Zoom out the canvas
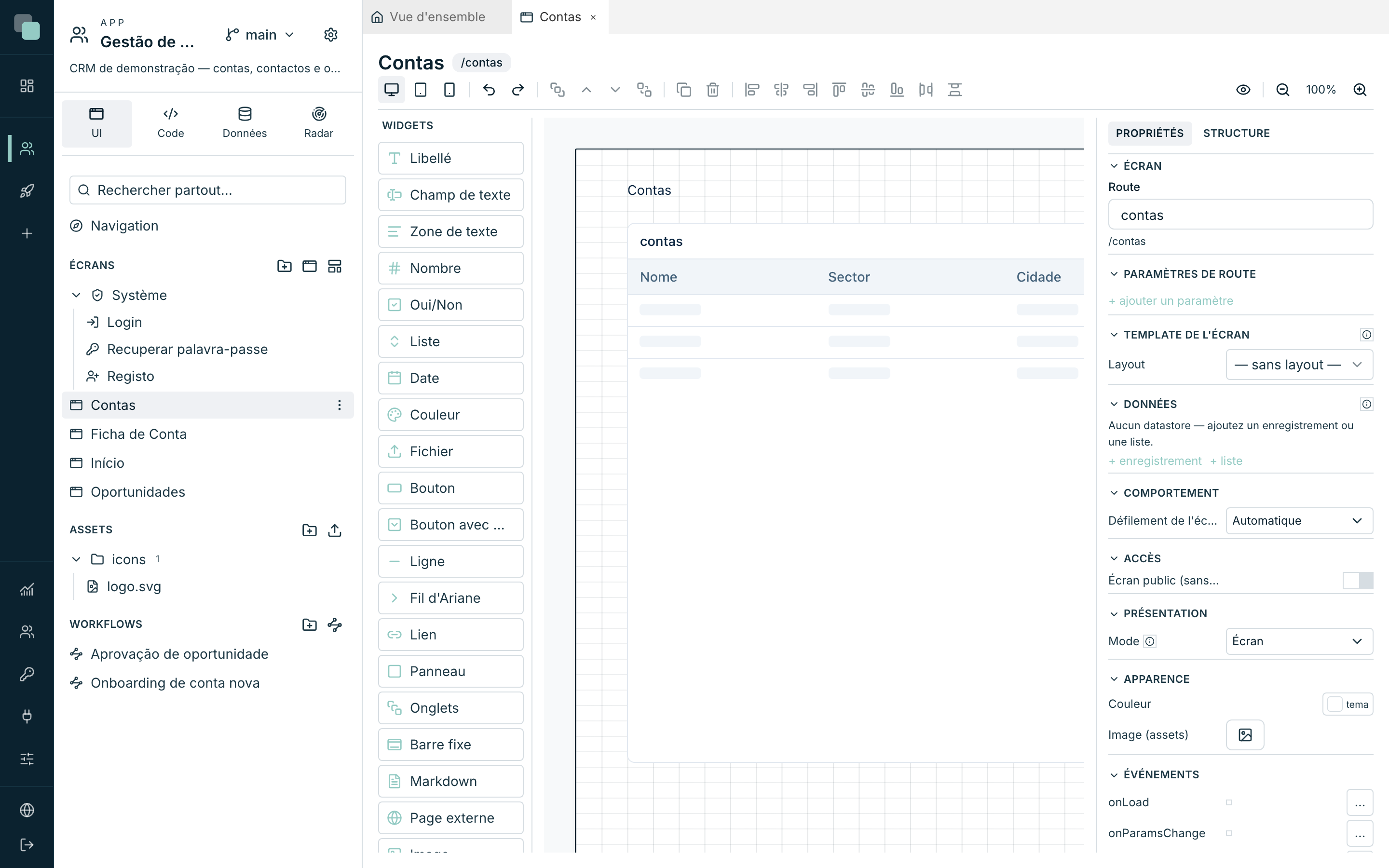This screenshot has height=868, width=1389. [x=1283, y=90]
